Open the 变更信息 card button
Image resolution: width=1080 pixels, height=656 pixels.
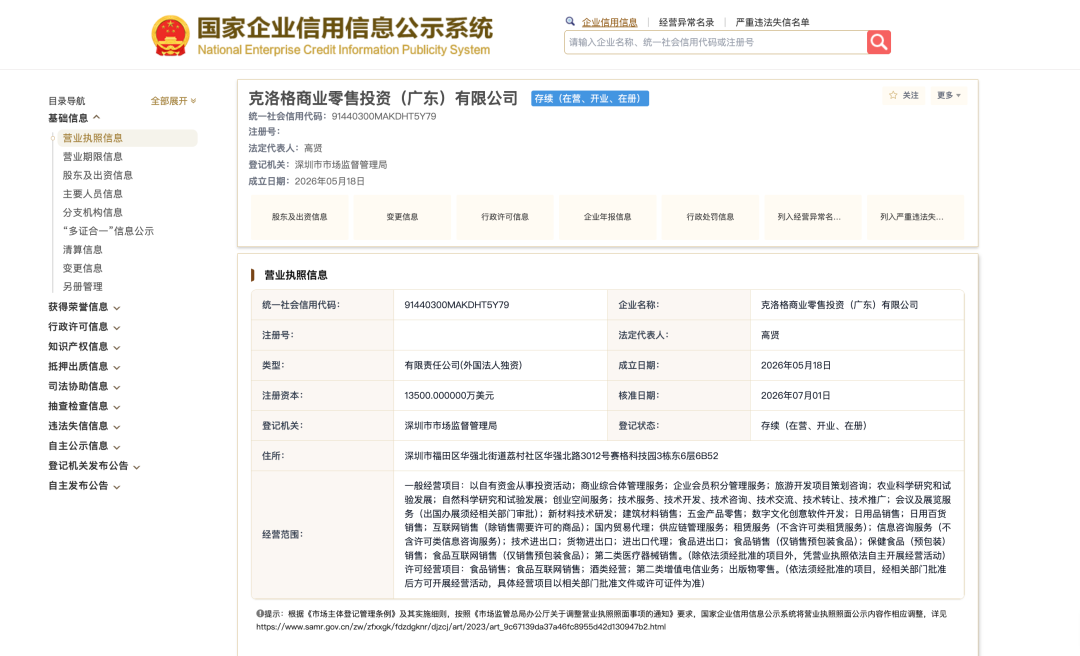402,217
